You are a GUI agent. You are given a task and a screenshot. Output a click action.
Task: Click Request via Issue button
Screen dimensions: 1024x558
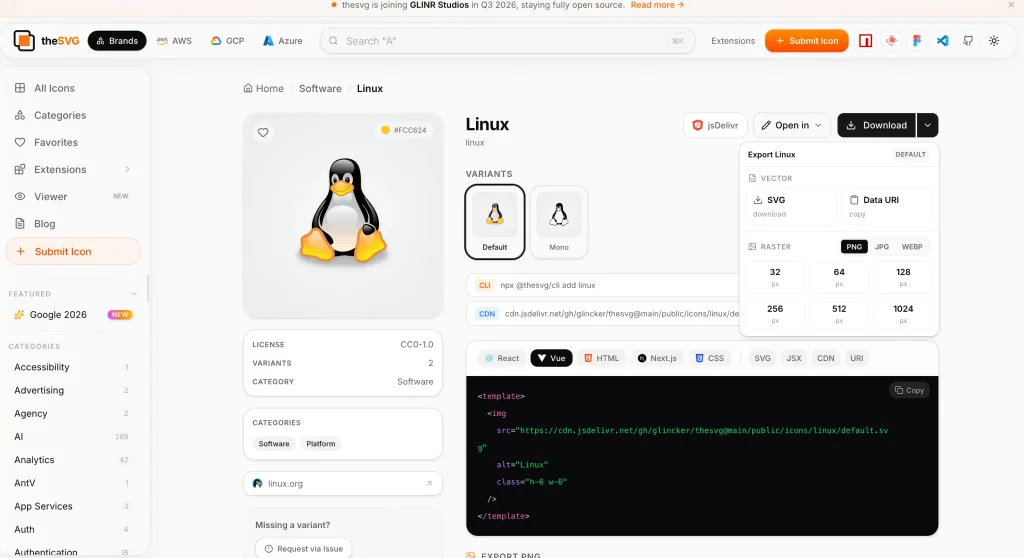coord(304,549)
